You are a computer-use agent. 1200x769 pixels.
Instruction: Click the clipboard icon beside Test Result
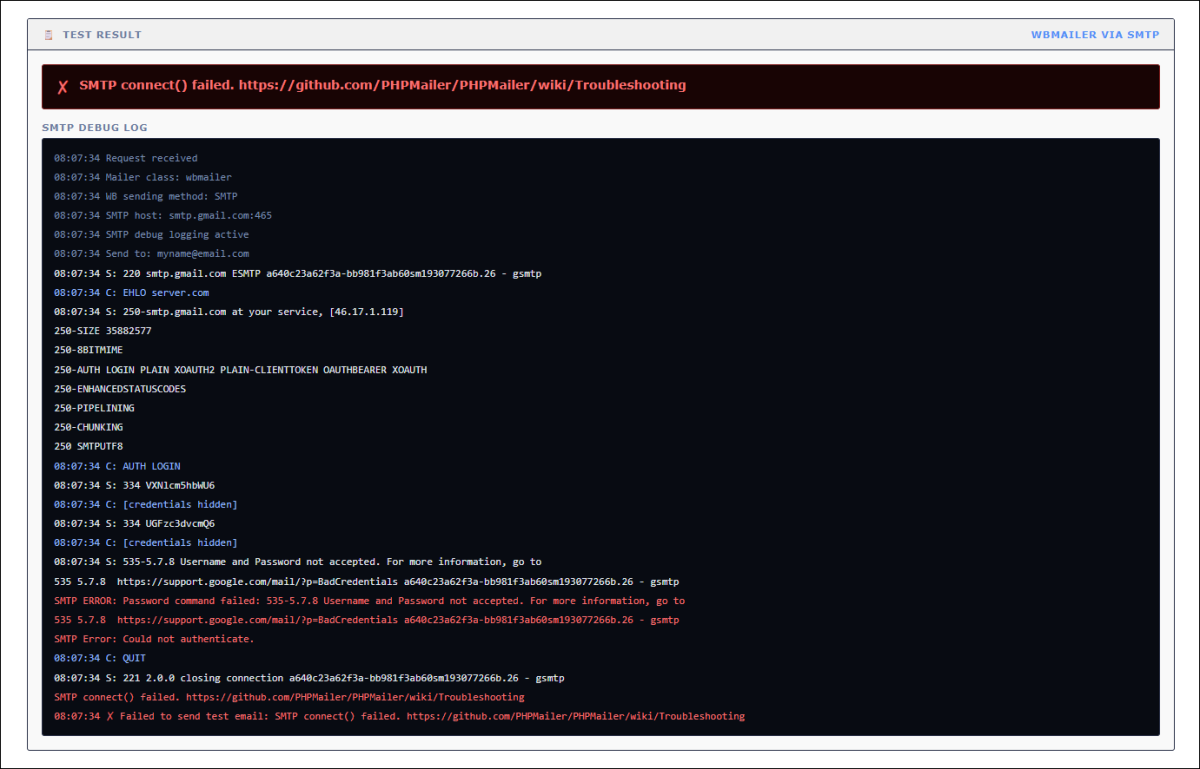coord(49,35)
